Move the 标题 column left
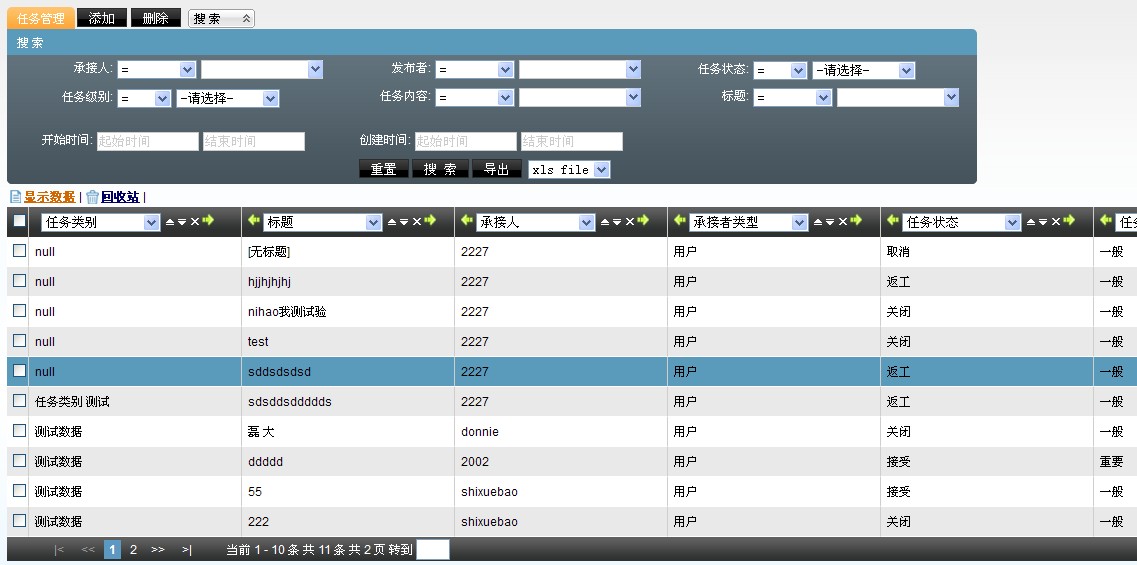The image size is (1137, 565). (x=254, y=221)
